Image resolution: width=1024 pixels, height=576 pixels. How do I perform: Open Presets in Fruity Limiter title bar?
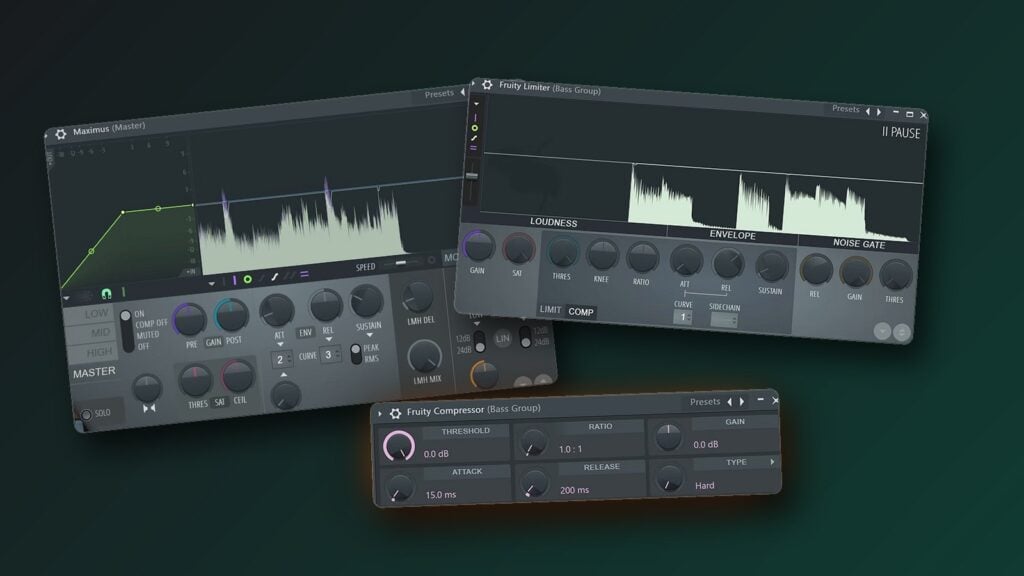pos(845,109)
